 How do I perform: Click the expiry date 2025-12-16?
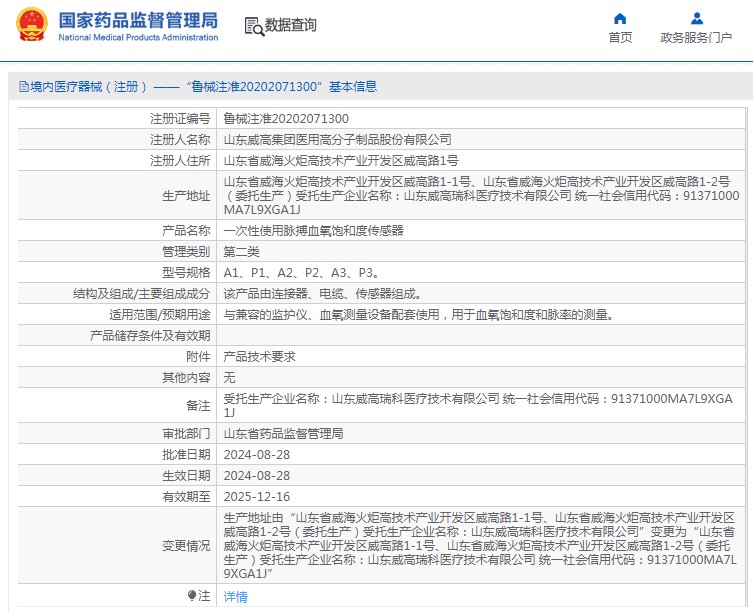tap(256, 497)
